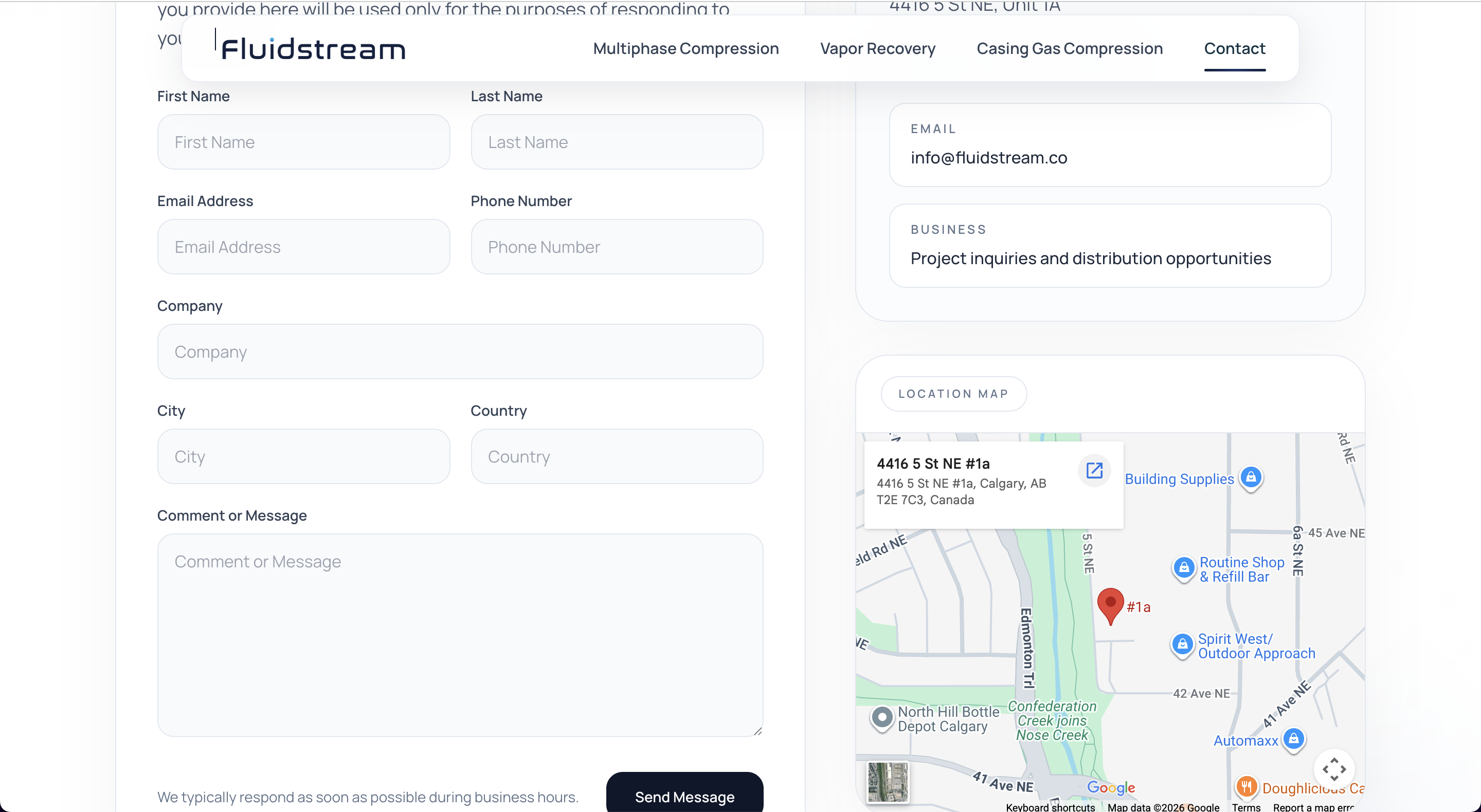The image size is (1481, 812).
Task: Open location in Google Maps via external link icon
Action: (x=1094, y=470)
